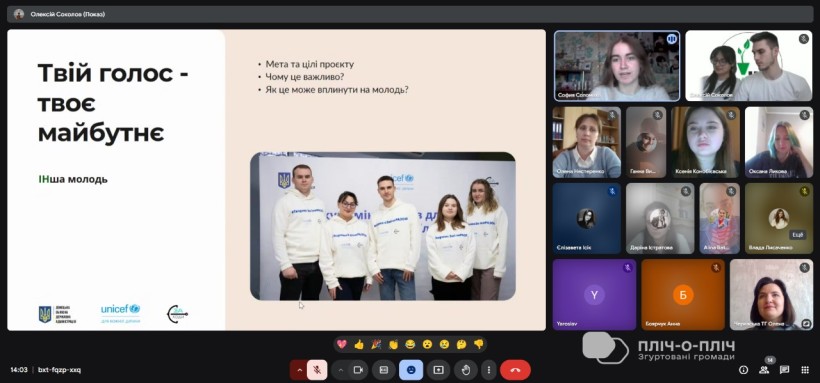
Task: Select Yaroslav's purple participant tile
Action: point(594,295)
